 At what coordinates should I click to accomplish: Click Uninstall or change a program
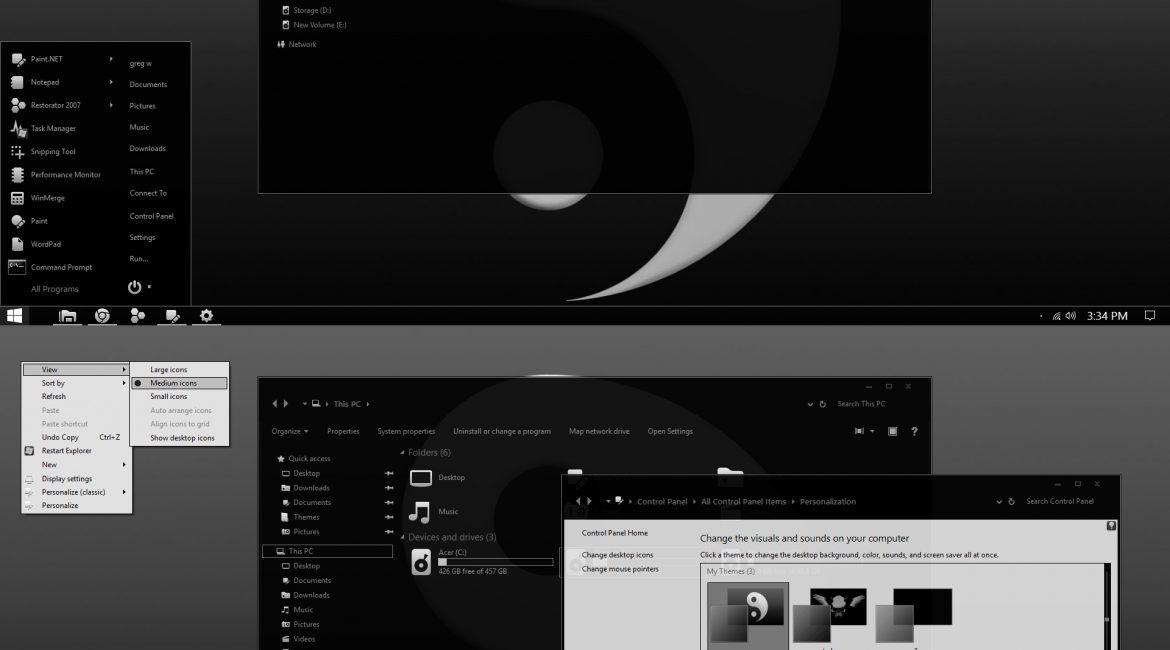(x=501, y=431)
